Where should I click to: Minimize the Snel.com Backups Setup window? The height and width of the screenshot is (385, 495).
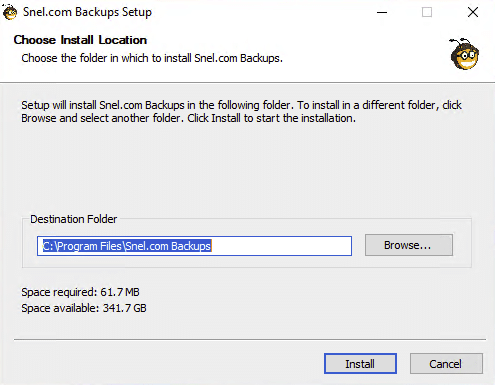pos(382,12)
